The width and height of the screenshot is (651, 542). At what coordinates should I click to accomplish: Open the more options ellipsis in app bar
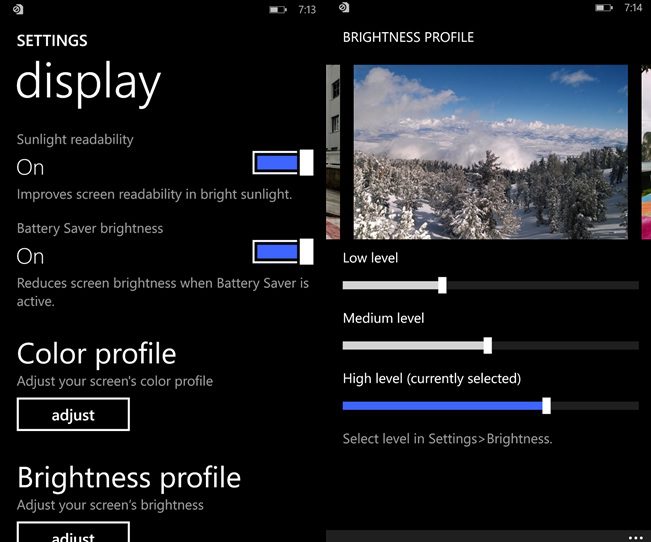click(x=635, y=537)
